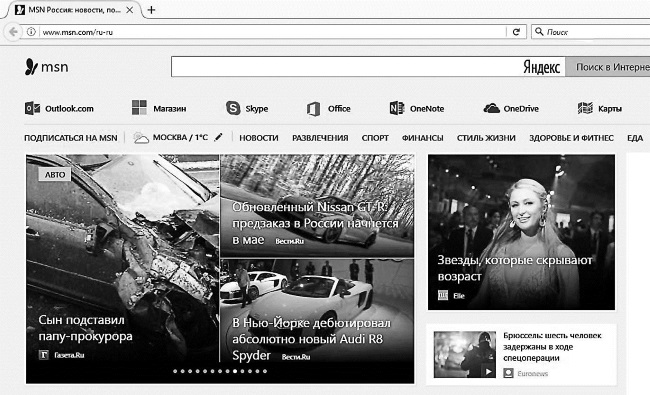
Task: Open the ЕДА menu item
Action: (635, 138)
